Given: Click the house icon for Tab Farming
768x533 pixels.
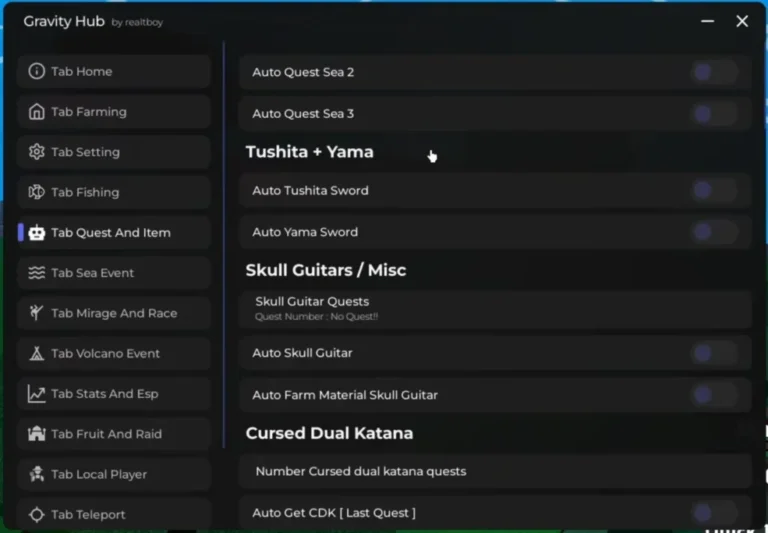Looking at the screenshot, I should click(x=36, y=112).
